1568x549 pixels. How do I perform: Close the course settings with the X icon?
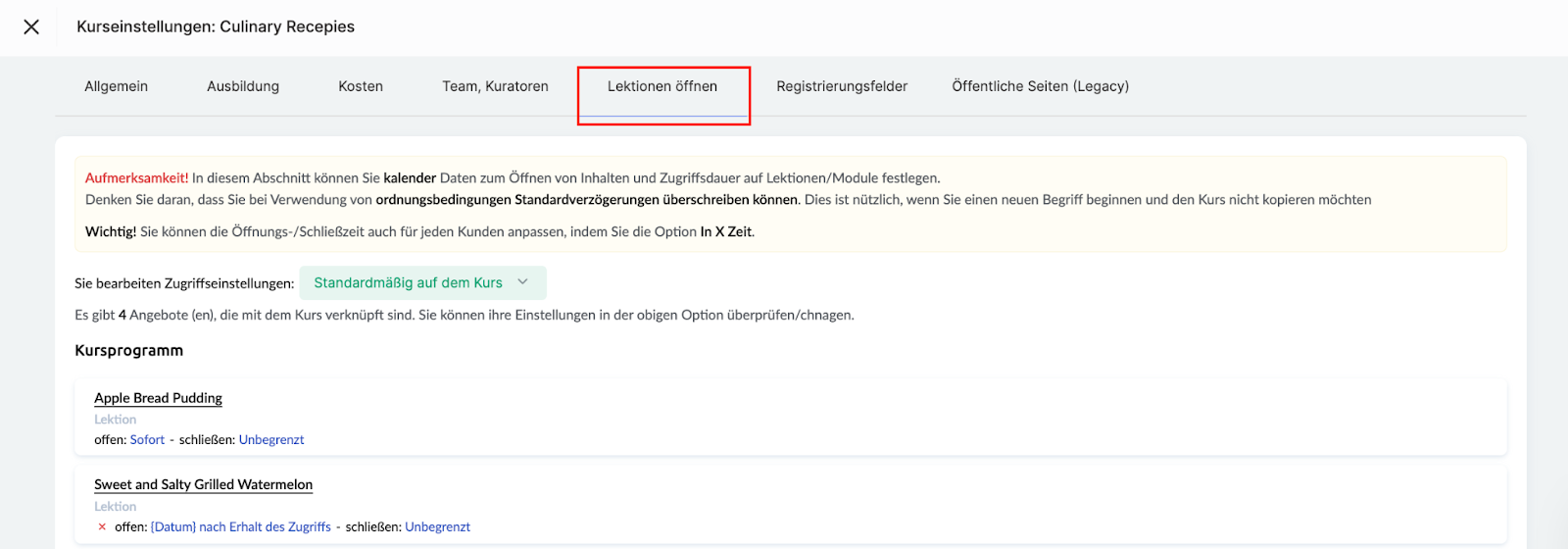[x=31, y=27]
